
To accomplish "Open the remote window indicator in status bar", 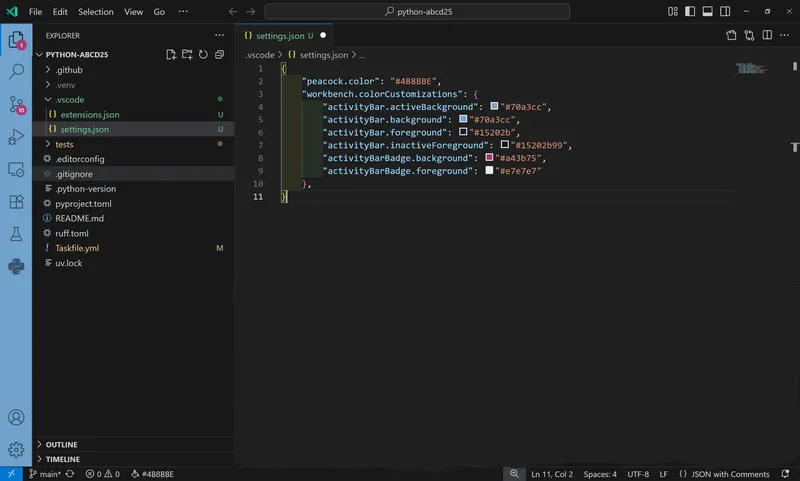I will pyautogui.click(x=11, y=474).
